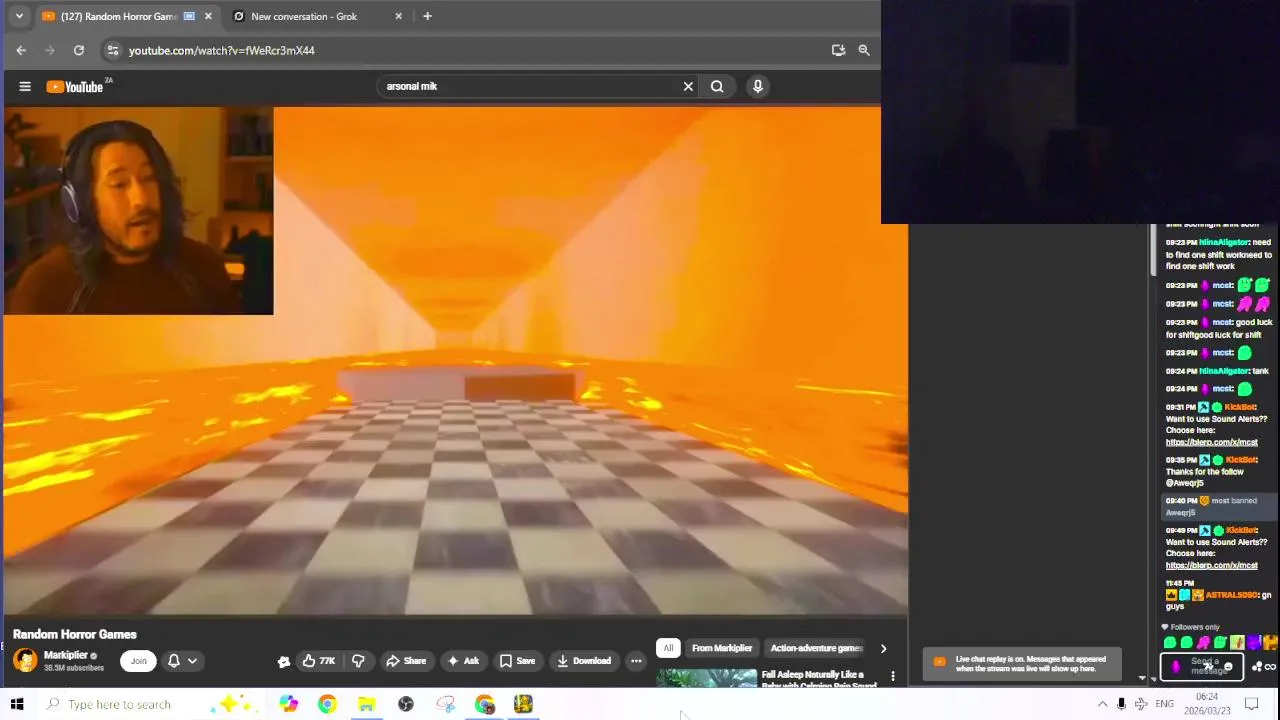The height and width of the screenshot is (720, 1280).
Task: Focus the YouTube search box
Action: coord(530,87)
